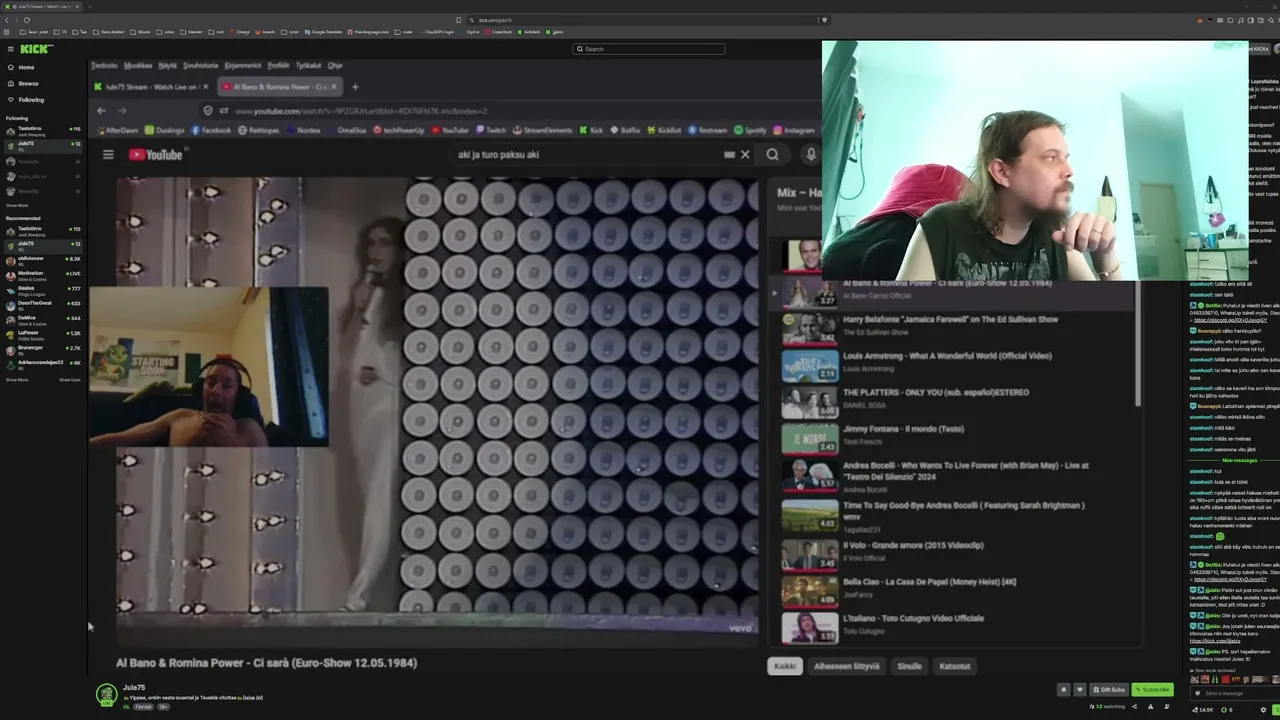
Task: Clear the YouTube search text with X
Action: [x=745, y=155]
